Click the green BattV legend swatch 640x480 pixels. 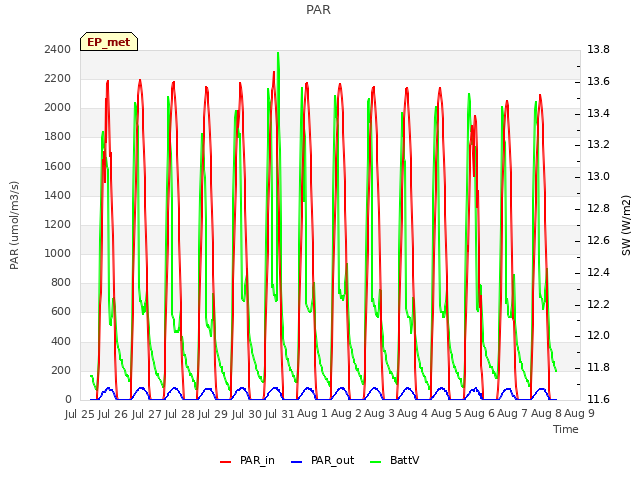click(376, 462)
